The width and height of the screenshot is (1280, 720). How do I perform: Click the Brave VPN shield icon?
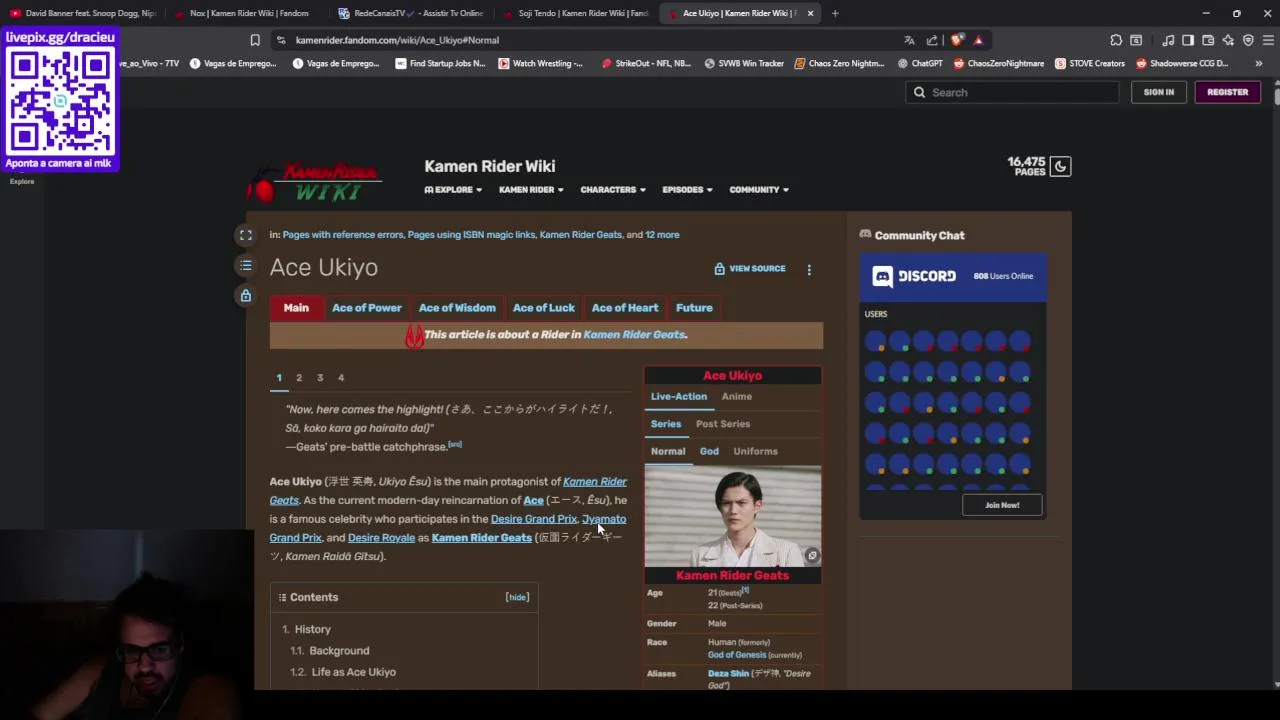1248,40
